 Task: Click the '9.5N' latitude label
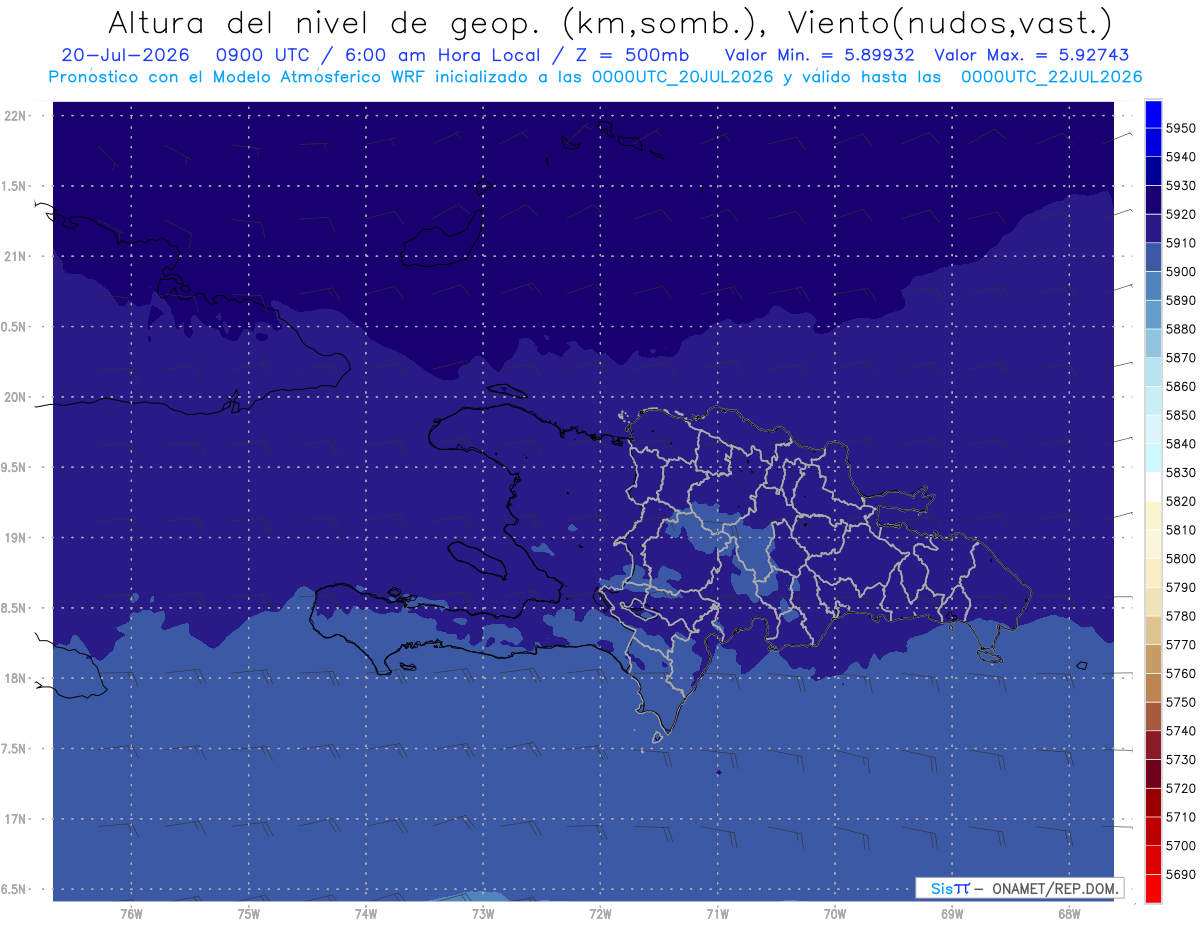coord(15,468)
